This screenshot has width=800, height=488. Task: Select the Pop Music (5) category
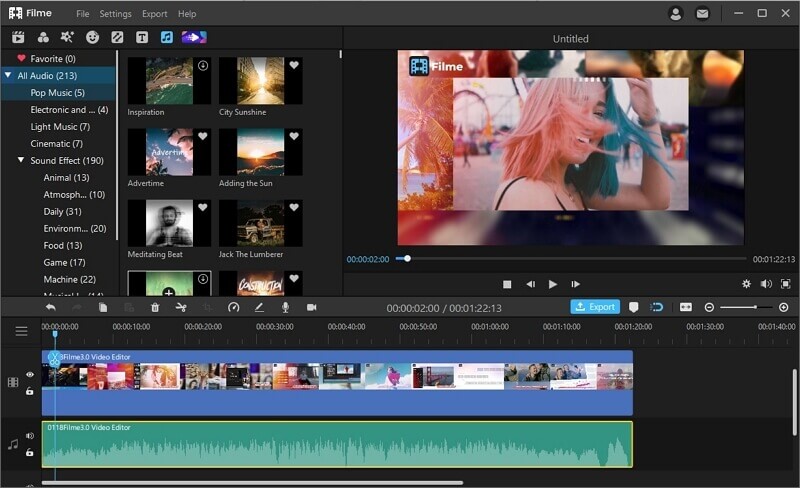pyautogui.click(x=58, y=92)
